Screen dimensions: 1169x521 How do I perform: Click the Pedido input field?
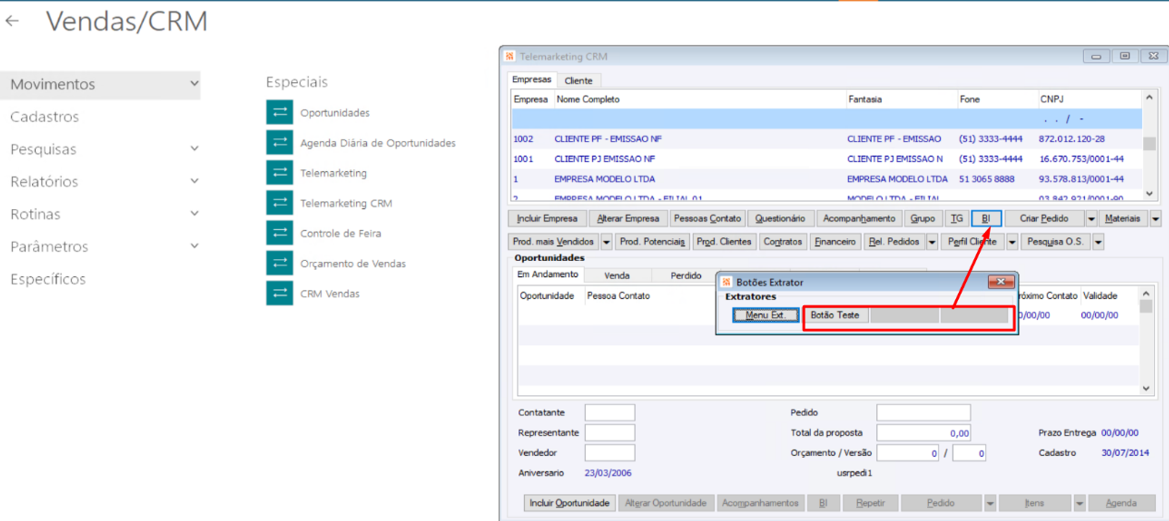pyautogui.click(x=924, y=412)
